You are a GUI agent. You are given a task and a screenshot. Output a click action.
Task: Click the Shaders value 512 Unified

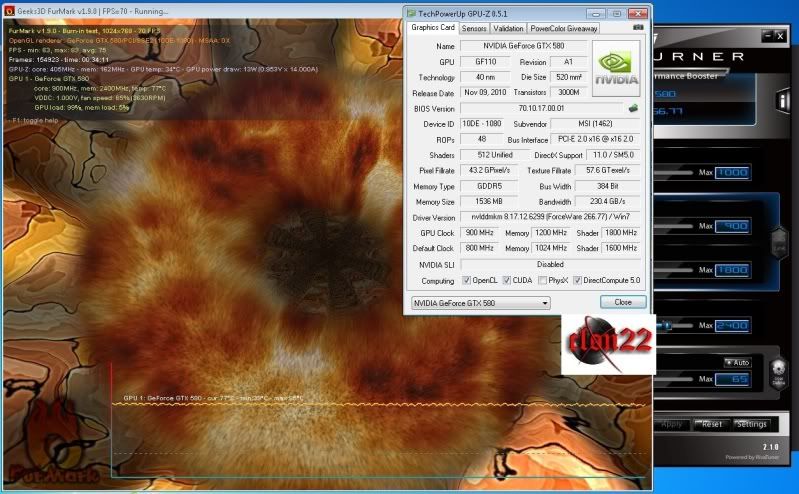tap(494, 155)
